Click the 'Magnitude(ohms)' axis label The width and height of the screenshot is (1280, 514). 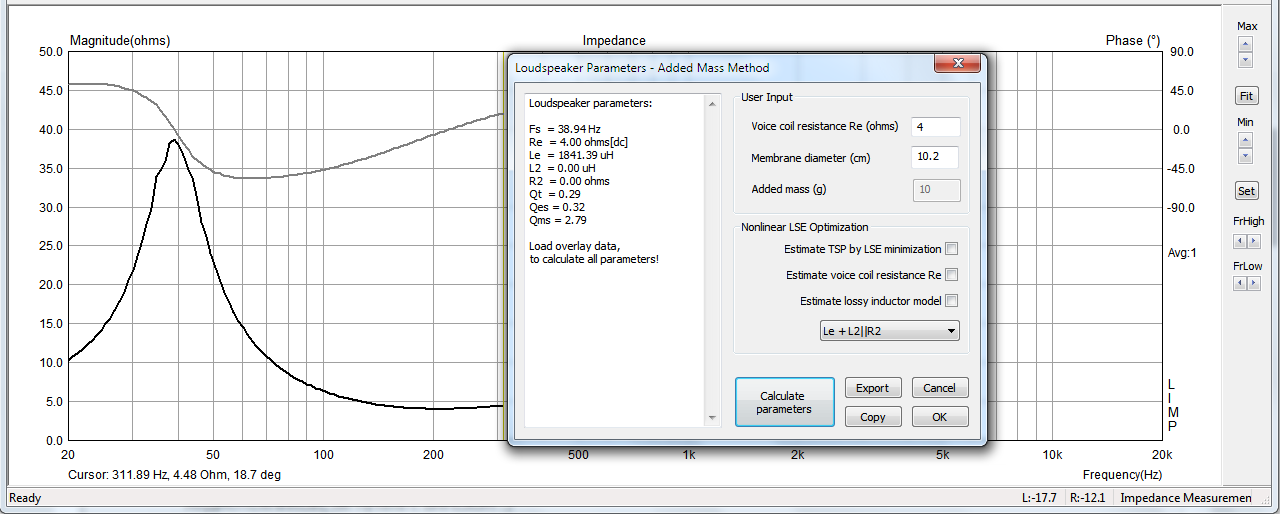(x=120, y=41)
